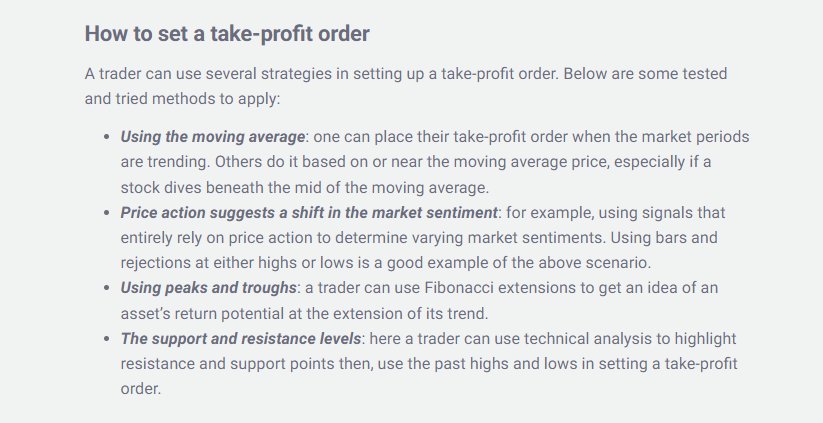
Task: Click the second bullet point dot
Action: [x=108, y=212]
